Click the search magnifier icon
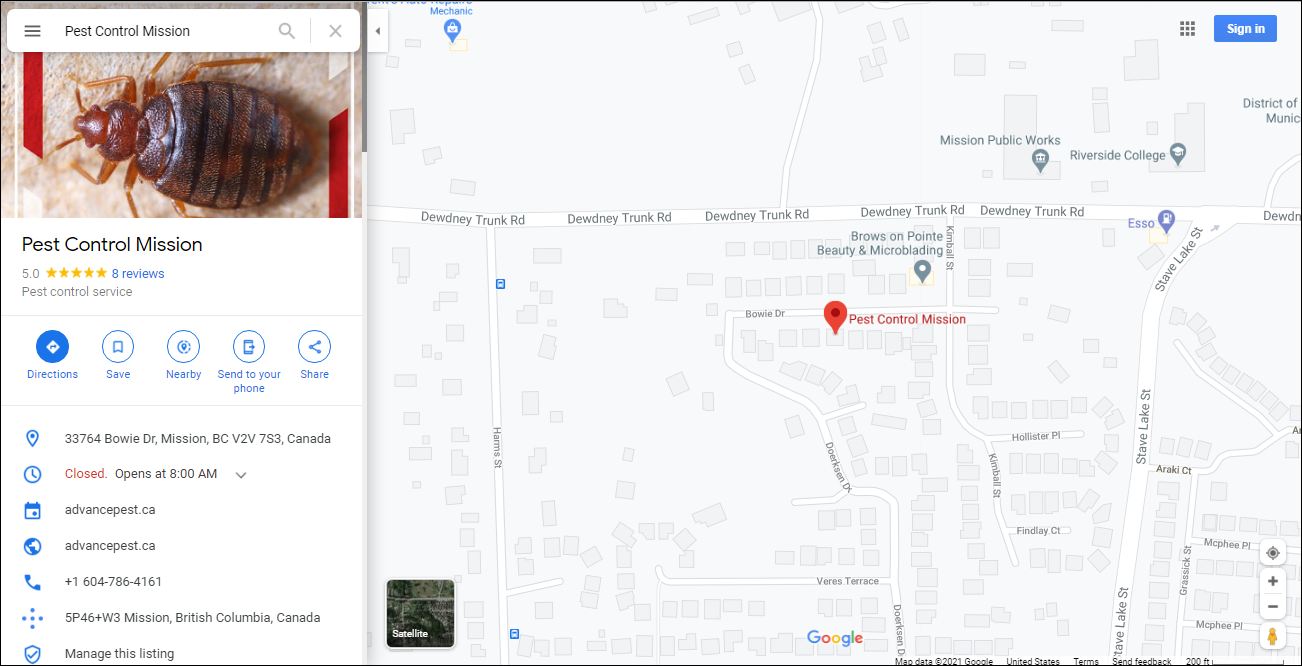 pos(287,31)
